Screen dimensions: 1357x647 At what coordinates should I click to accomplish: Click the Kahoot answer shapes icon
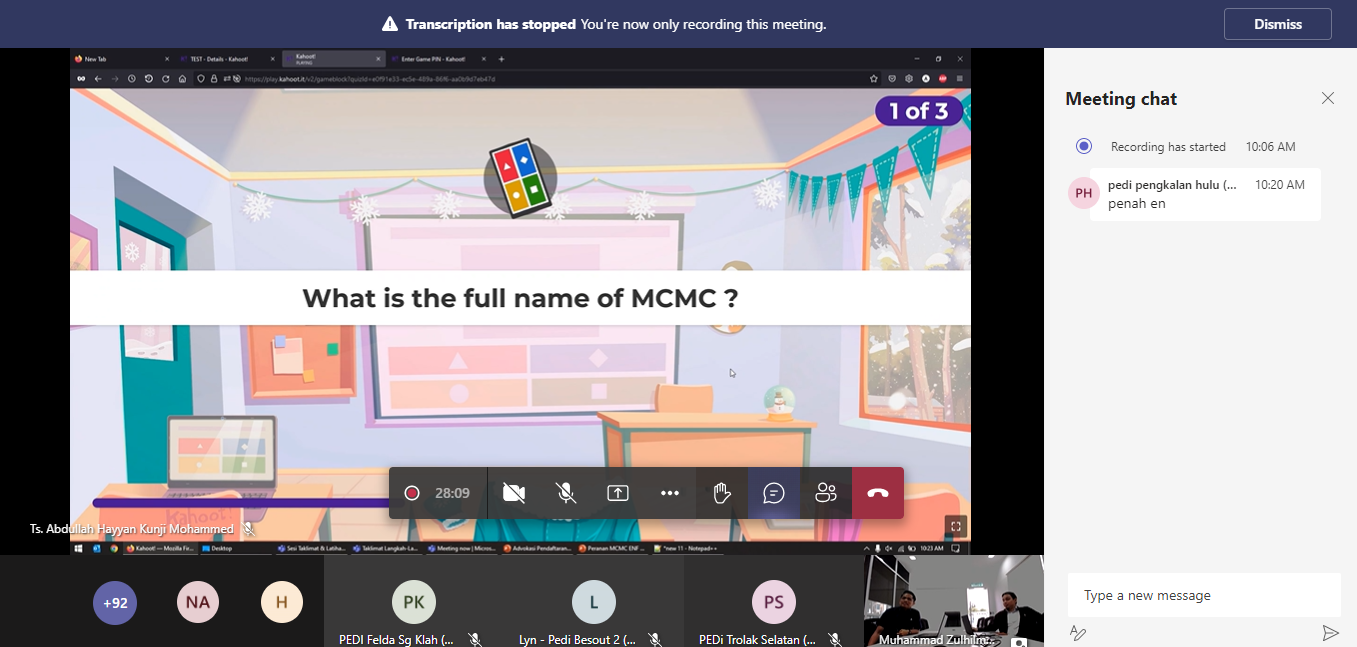520,177
